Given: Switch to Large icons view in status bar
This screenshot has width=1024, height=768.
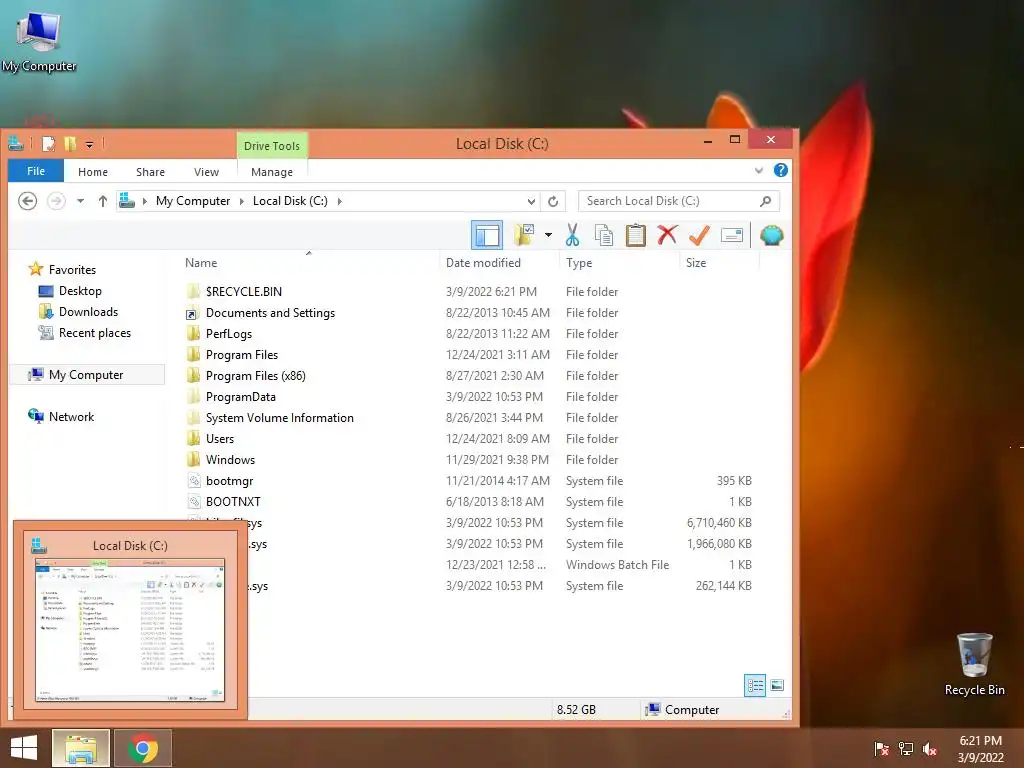Looking at the screenshot, I should (776, 685).
